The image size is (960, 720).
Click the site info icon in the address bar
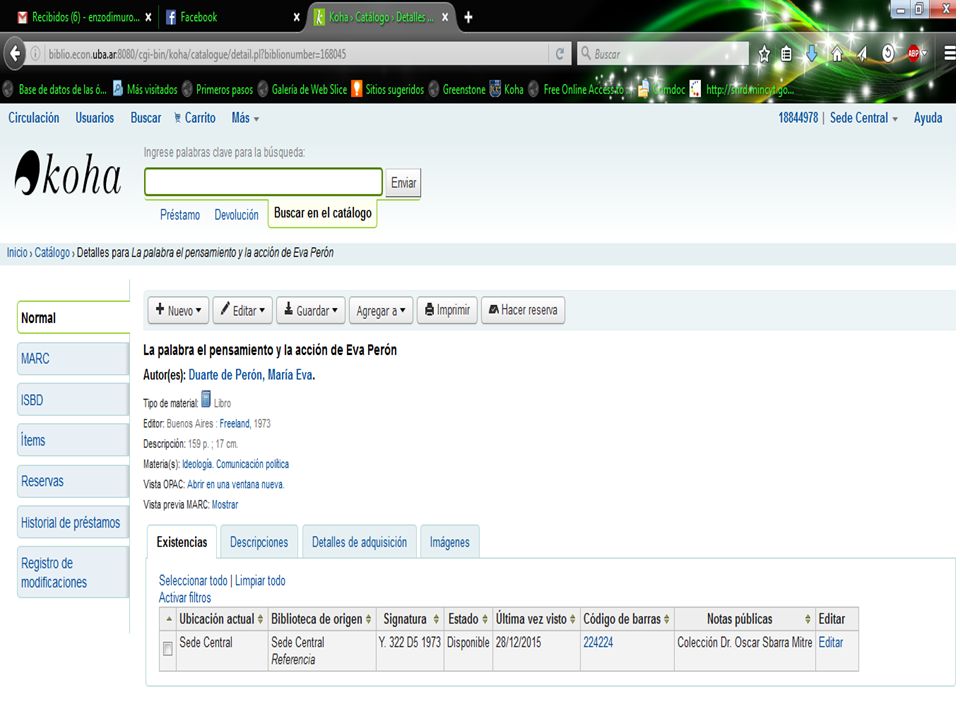pyautogui.click(x=36, y=54)
